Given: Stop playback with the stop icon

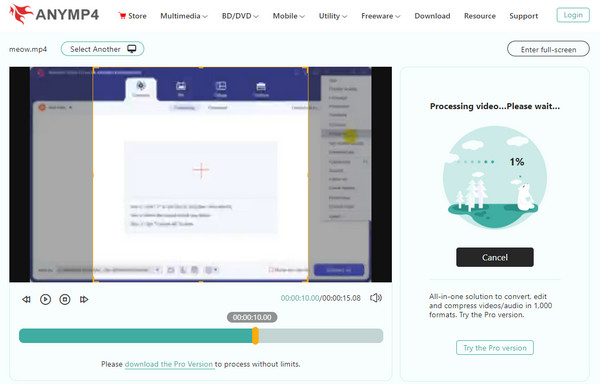Looking at the screenshot, I should tap(65, 299).
